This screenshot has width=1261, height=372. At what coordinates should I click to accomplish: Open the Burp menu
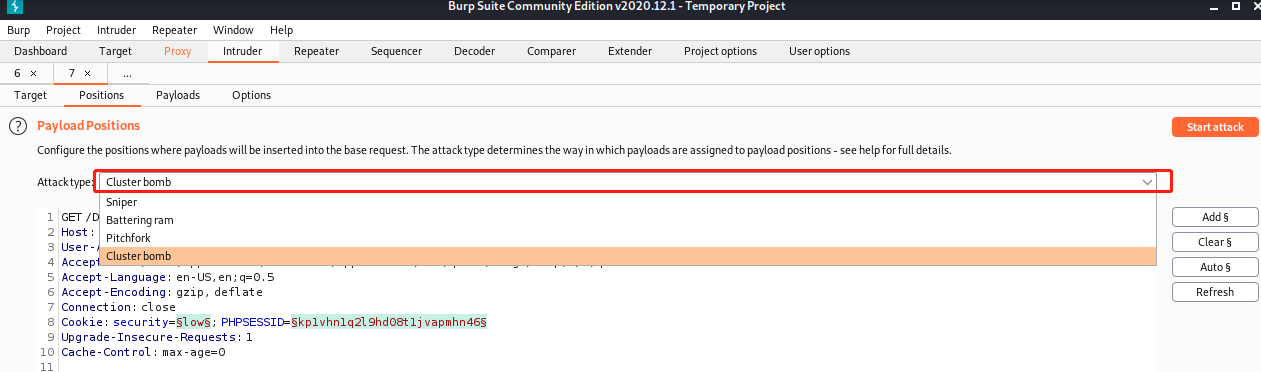[19, 31]
